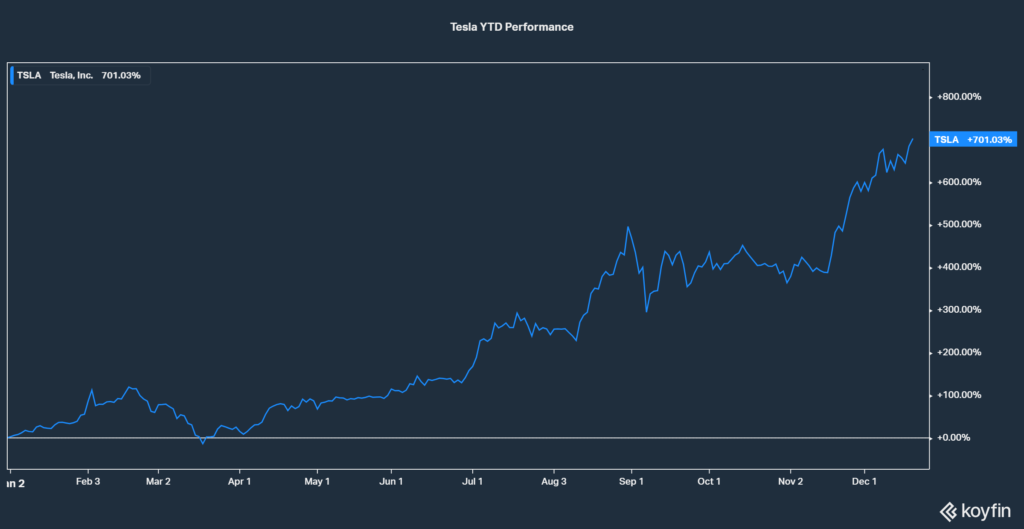Click the Jun 1 date label
The image size is (1024, 529).
coord(392,482)
